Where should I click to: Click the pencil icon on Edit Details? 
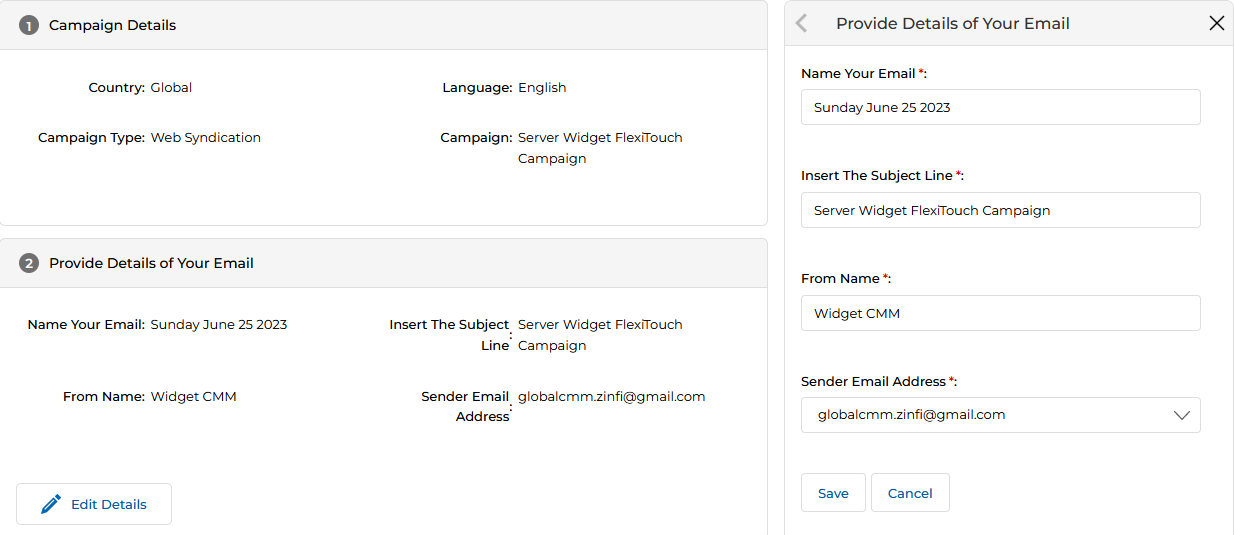pos(51,504)
